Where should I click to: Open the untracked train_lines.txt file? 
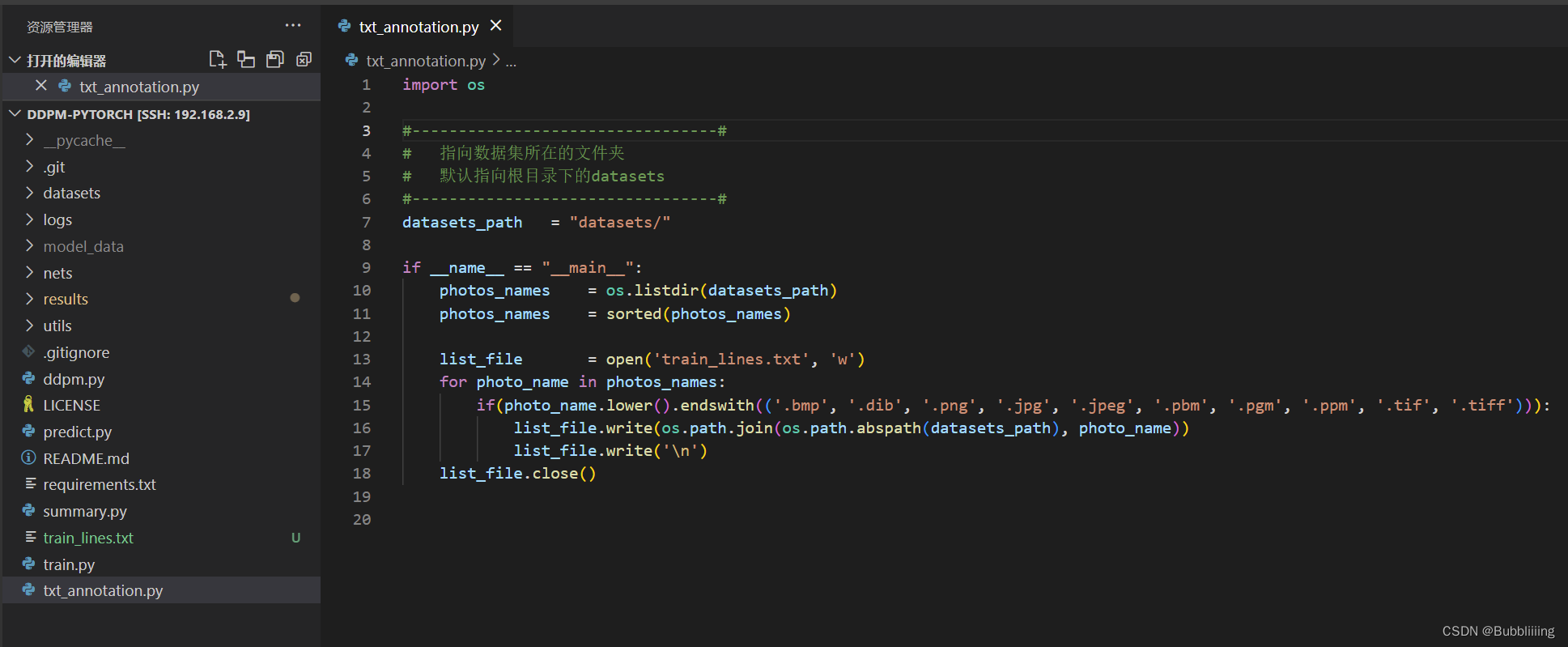pos(162,538)
